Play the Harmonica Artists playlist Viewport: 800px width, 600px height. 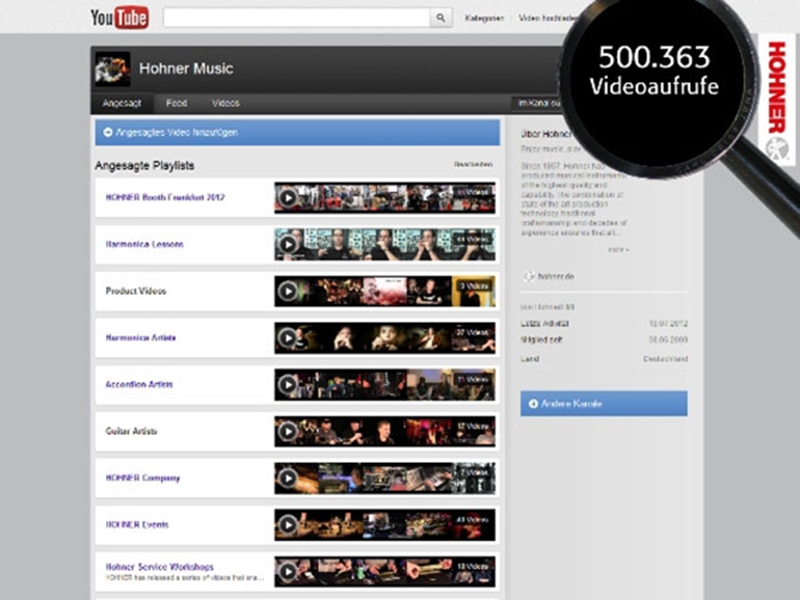[288, 338]
